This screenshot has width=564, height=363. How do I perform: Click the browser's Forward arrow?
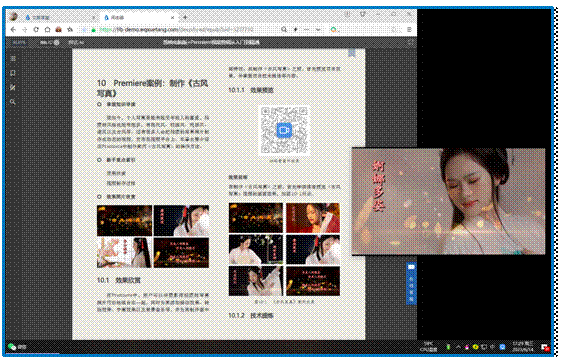[x=25, y=30]
